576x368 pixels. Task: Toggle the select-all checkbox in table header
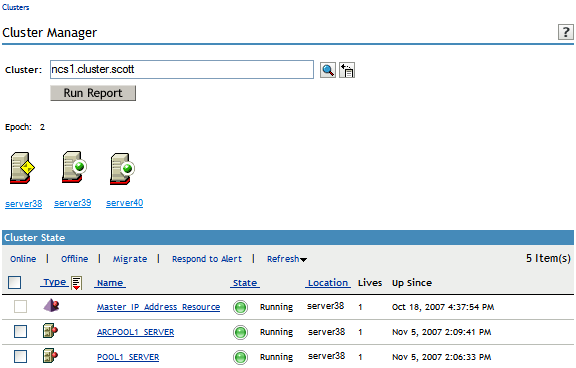(x=14, y=282)
